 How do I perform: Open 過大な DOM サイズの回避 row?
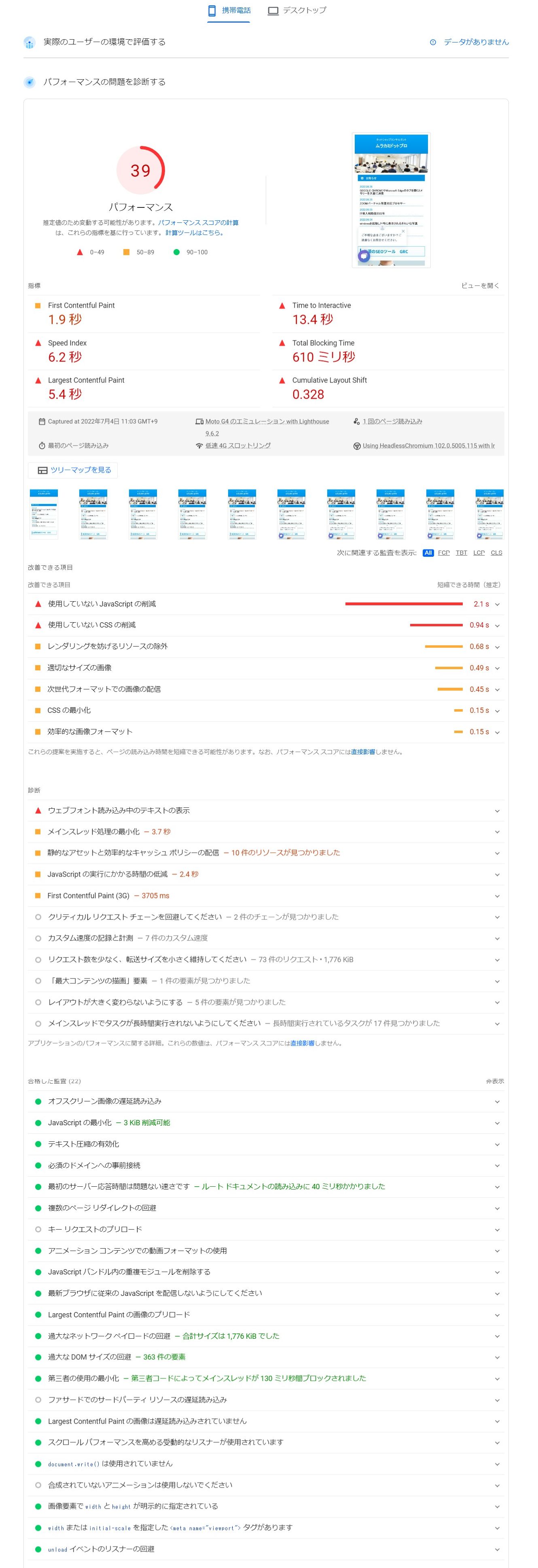click(266, 1357)
